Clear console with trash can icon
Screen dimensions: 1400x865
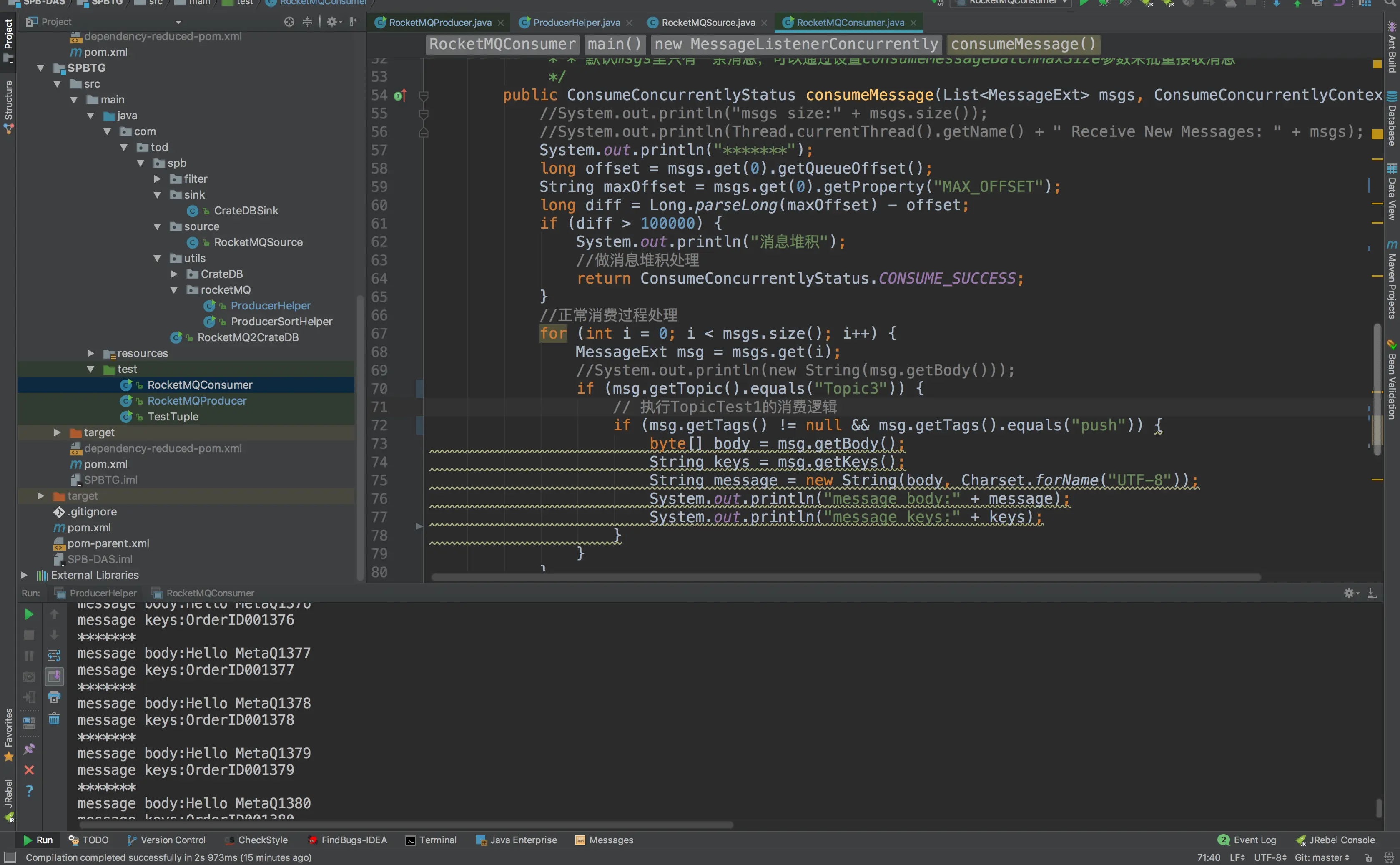54,719
